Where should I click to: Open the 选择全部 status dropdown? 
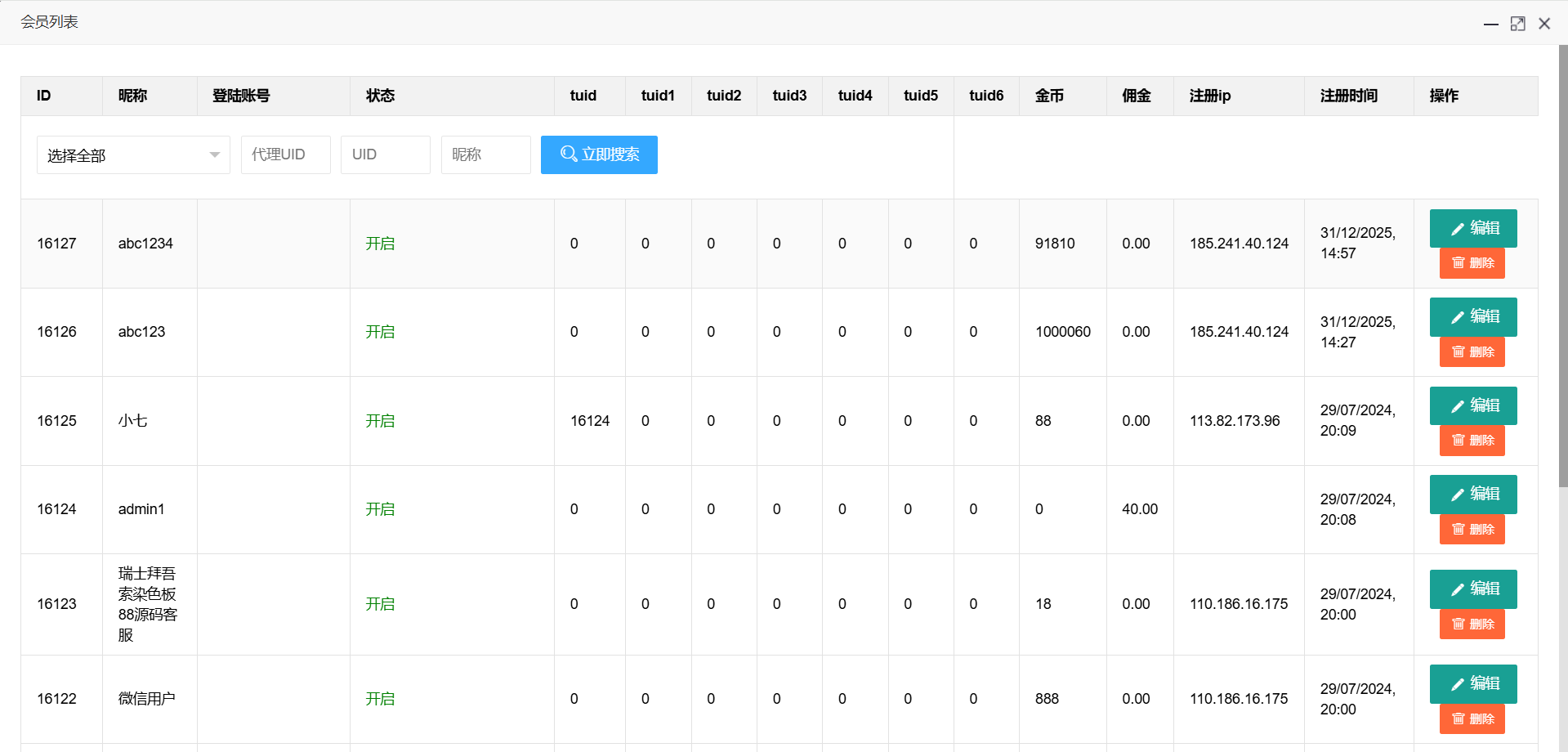coord(133,154)
